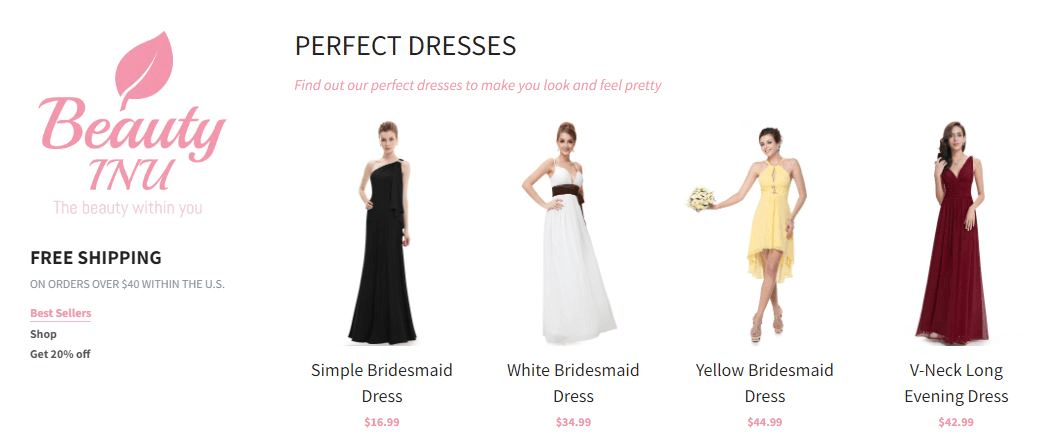Click the $42.99 price label

pyautogui.click(x=956, y=422)
